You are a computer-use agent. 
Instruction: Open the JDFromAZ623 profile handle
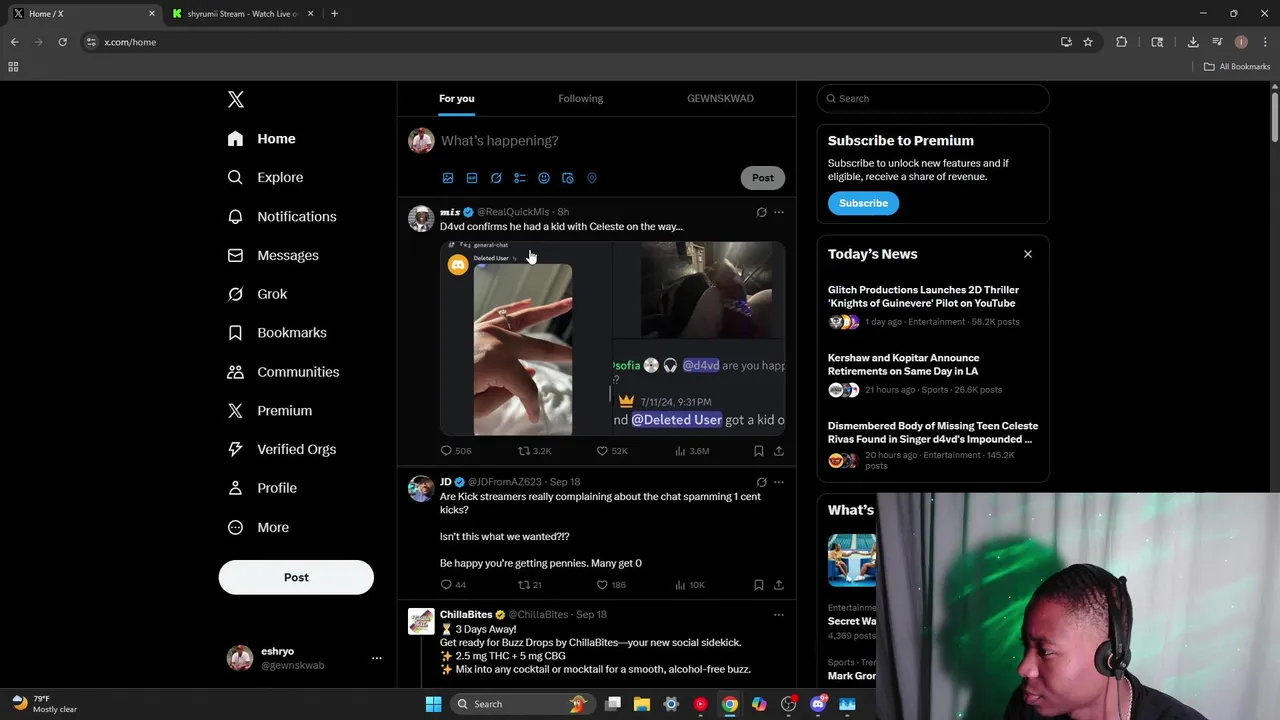[504, 482]
